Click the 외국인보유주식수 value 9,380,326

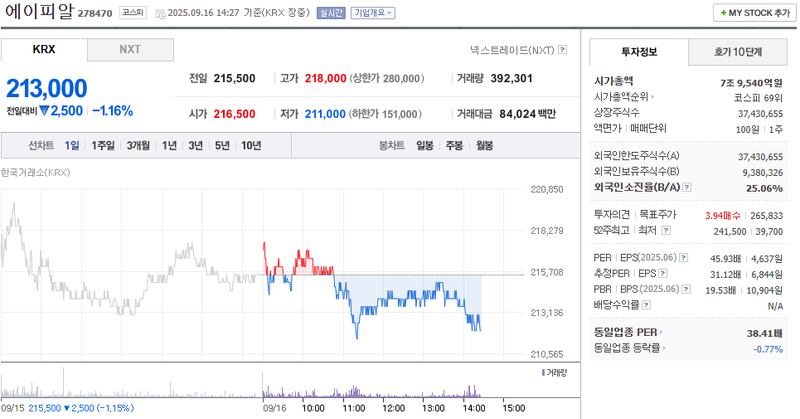click(x=762, y=173)
